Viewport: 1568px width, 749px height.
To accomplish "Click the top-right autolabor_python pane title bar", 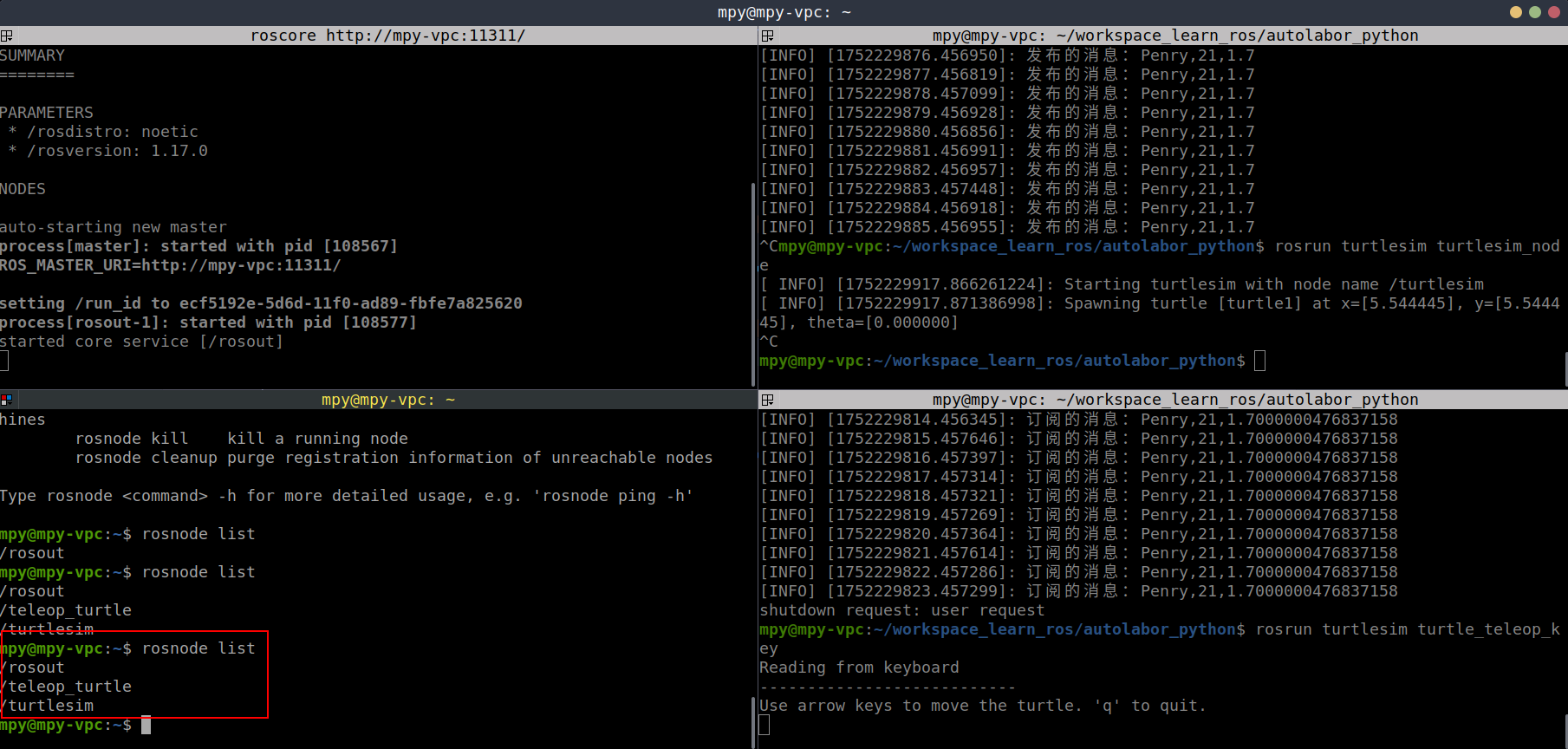I will [x=1174, y=36].
